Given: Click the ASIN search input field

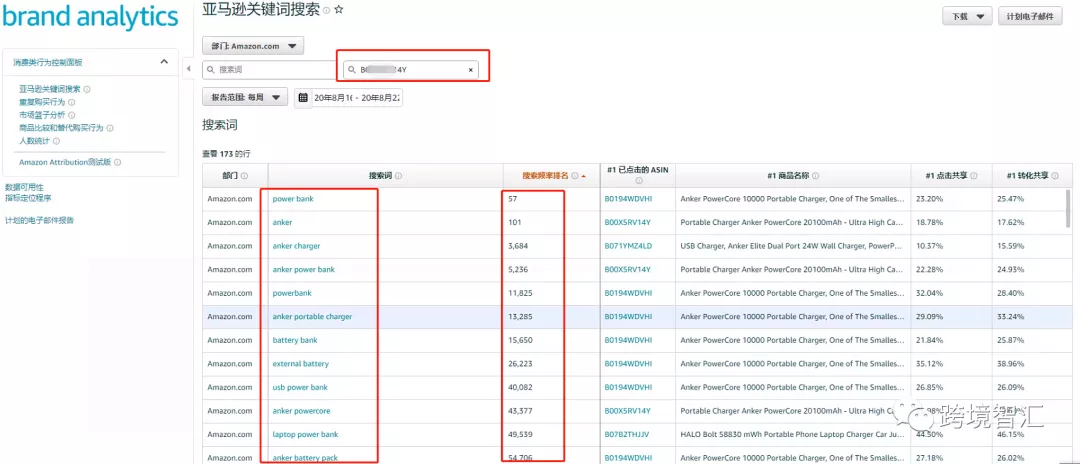Looking at the screenshot, I should (411, 70).
